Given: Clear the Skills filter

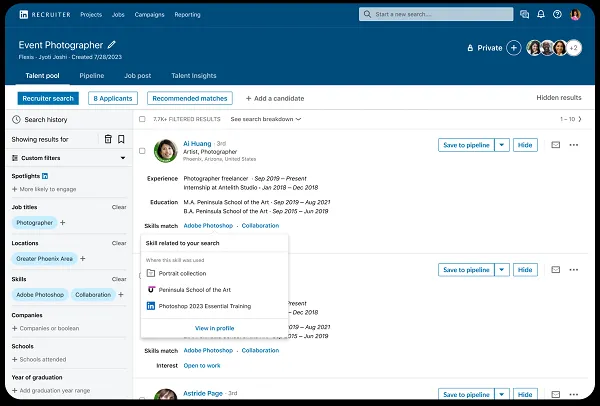Looking at the screenshot, I should coord(119,279).
